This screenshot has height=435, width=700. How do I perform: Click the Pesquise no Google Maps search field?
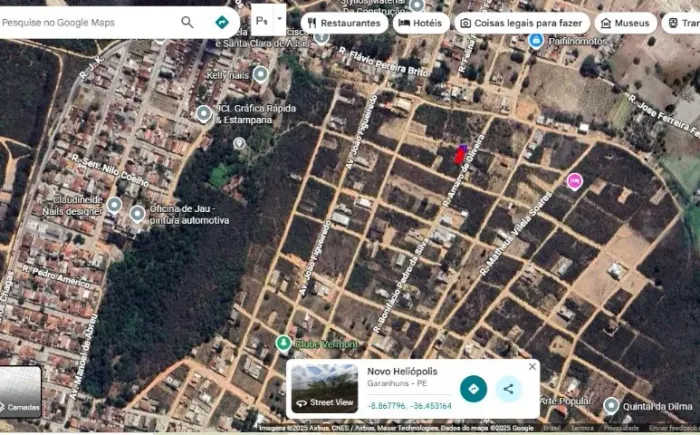tap(89, 22)
